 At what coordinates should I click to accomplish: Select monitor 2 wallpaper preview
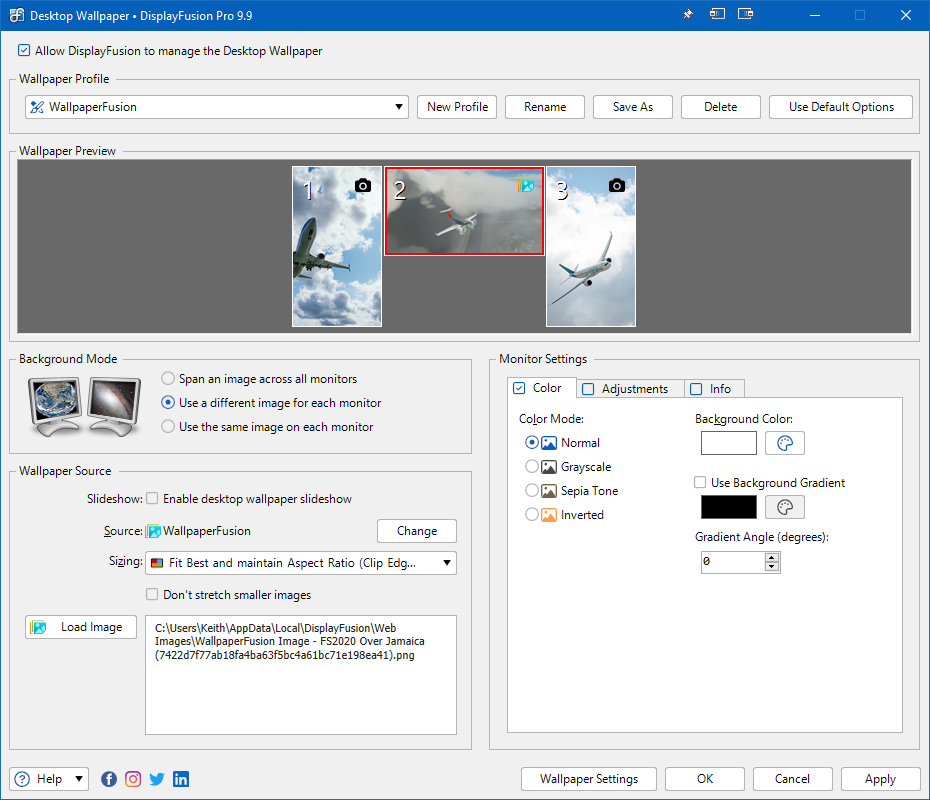coord(464,211)
